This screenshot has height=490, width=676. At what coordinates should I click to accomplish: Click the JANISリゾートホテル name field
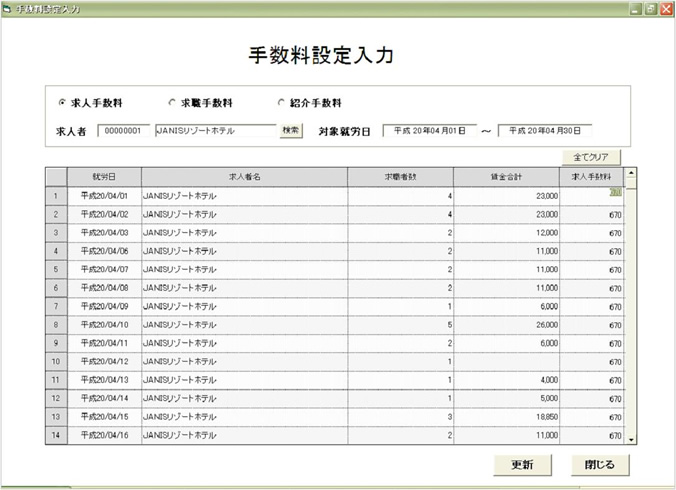214,131
